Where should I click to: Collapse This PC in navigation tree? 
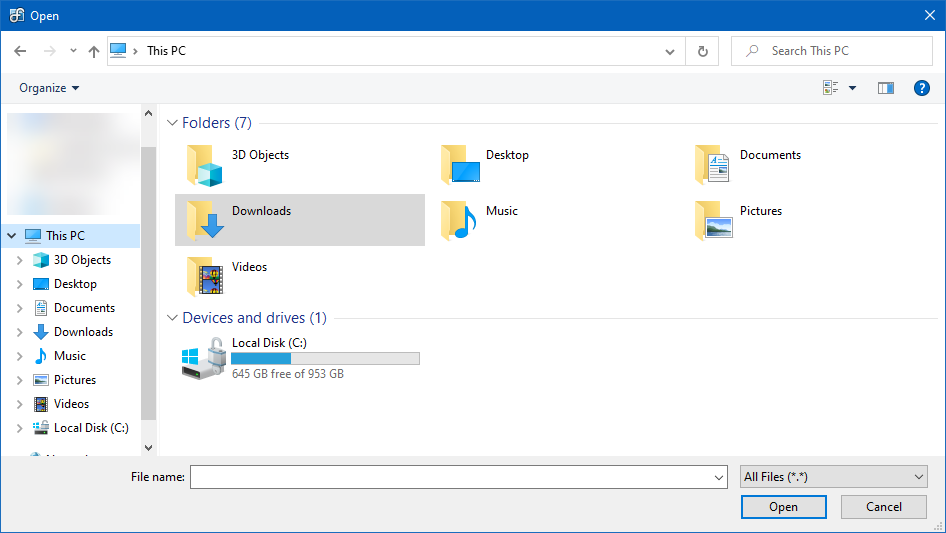tap(11, 236)
